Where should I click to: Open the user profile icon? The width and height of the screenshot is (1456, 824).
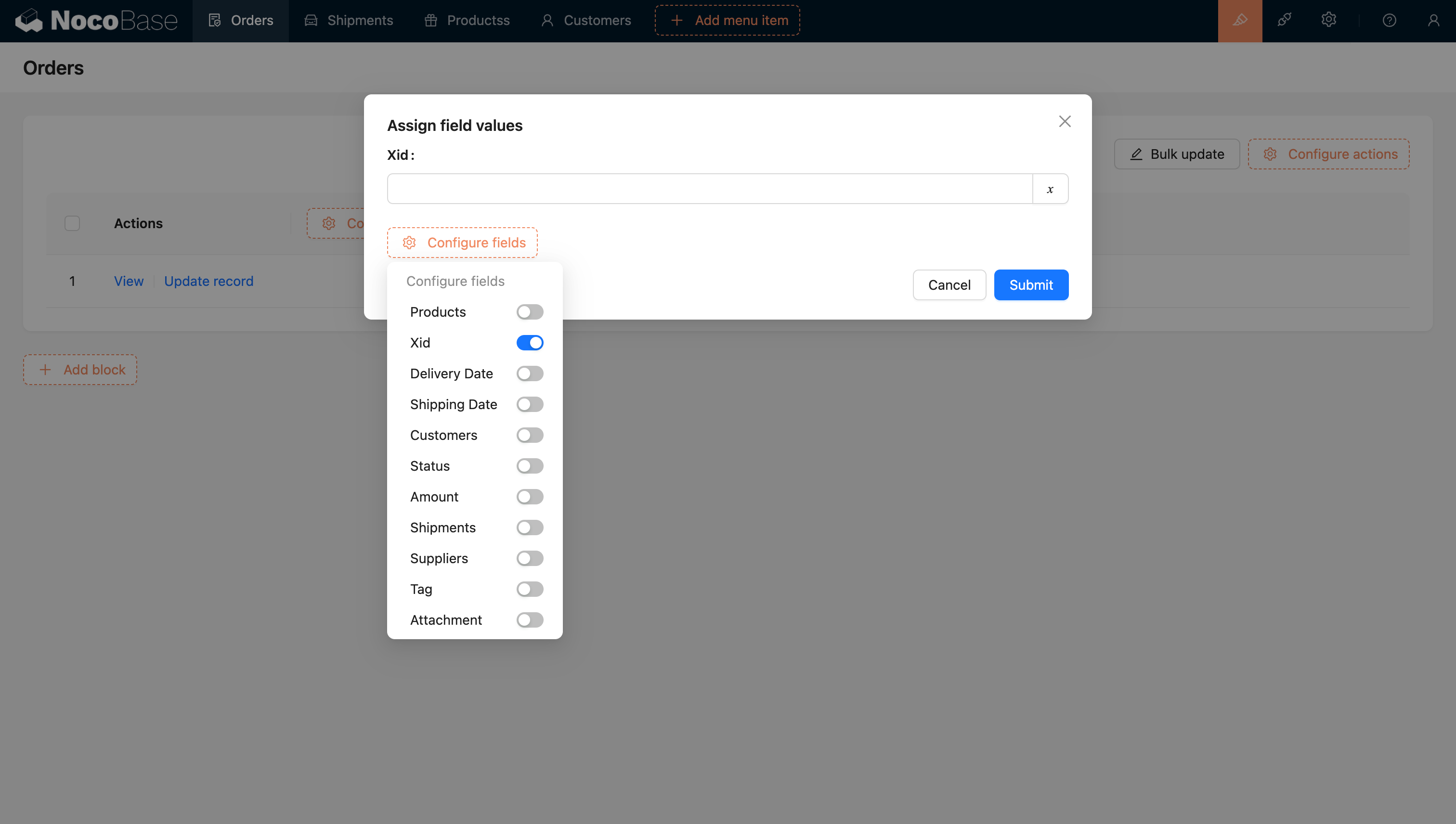tap(1433, 20)
